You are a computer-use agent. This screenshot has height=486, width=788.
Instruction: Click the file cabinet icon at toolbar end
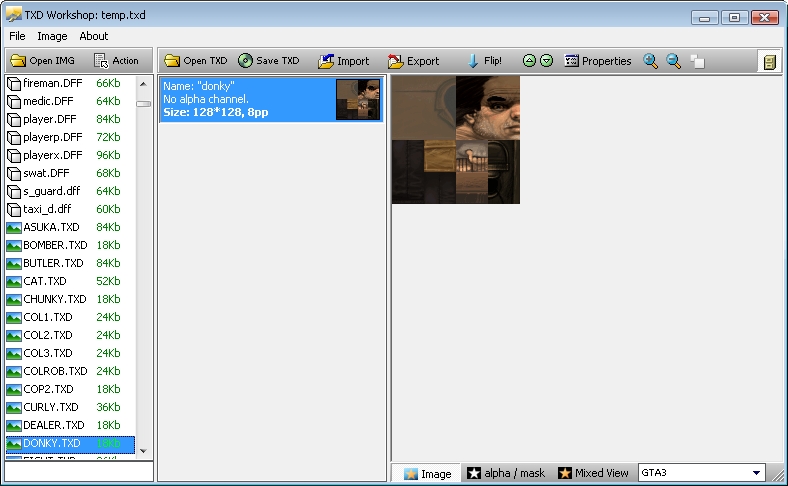point(769,62)
